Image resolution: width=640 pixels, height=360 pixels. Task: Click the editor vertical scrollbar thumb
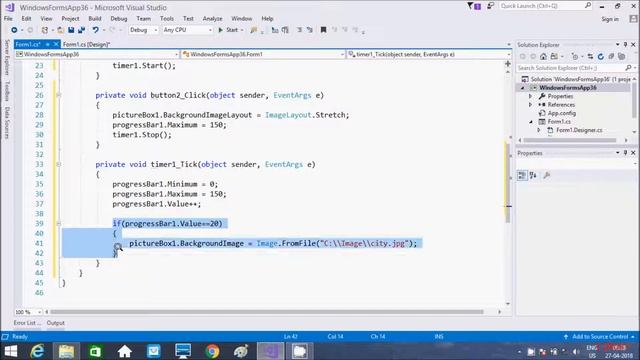(x=508, y=182)
